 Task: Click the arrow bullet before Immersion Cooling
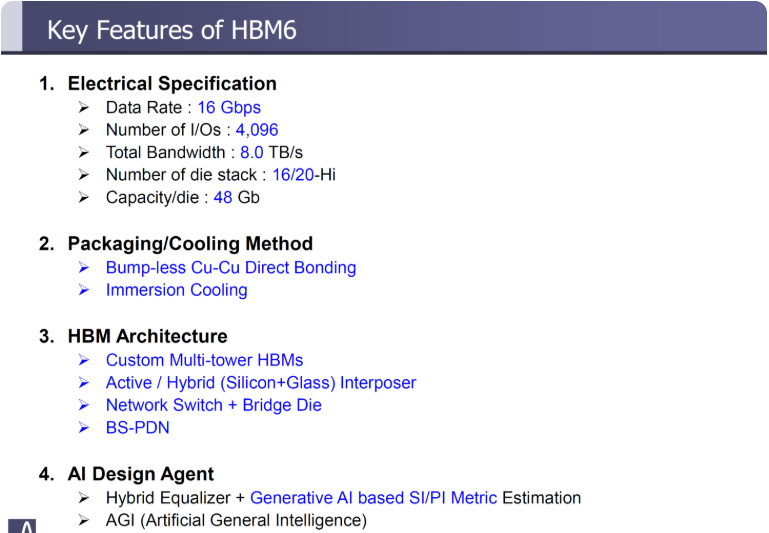tap(84, 290)
